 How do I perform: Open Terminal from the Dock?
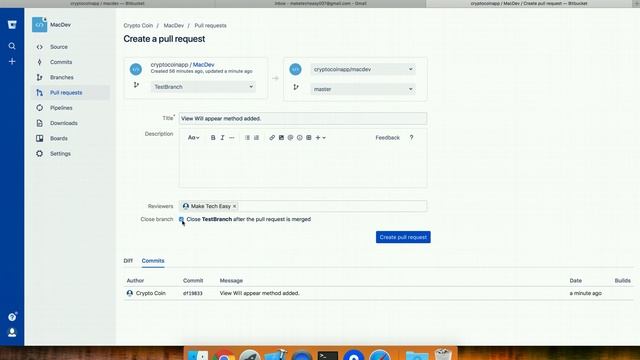tap(328, 355)
